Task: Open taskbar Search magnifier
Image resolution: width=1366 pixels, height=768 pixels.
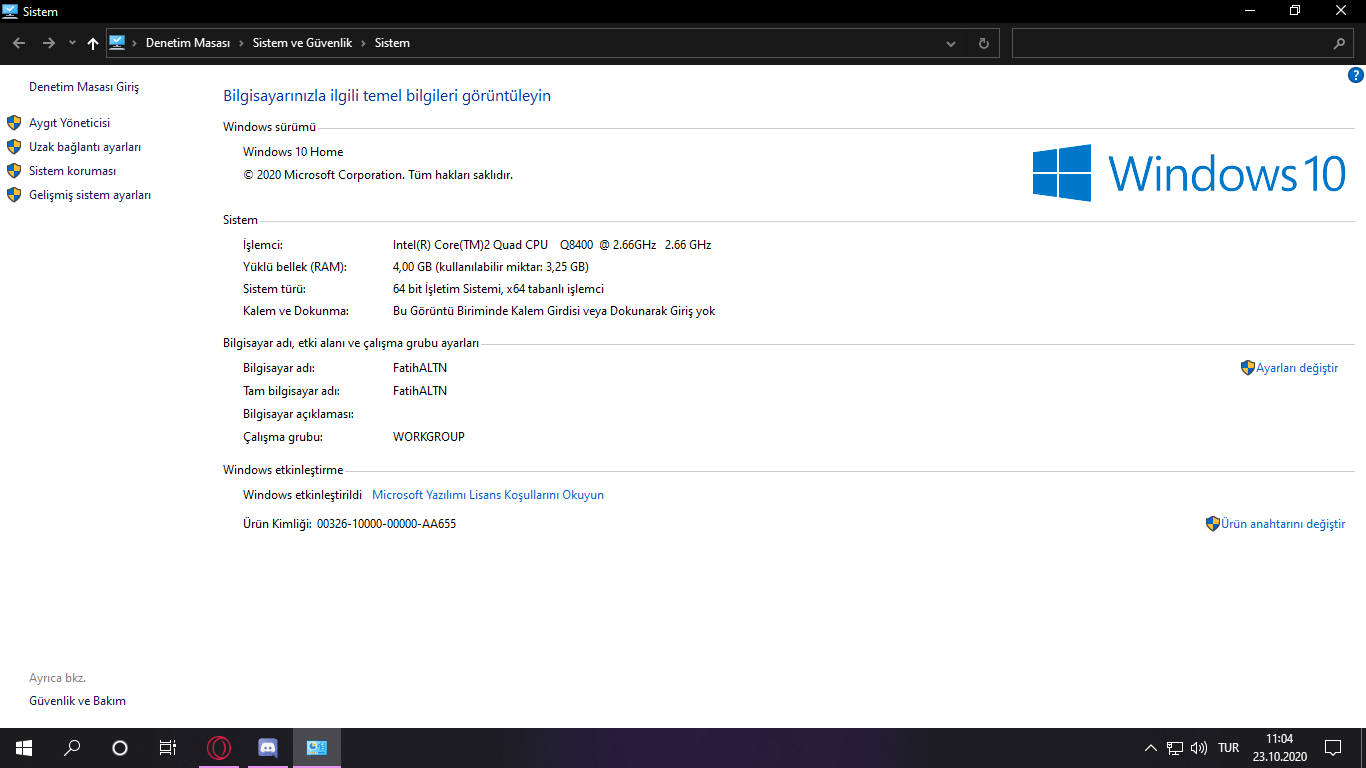Action: click(x=72, y=748)
